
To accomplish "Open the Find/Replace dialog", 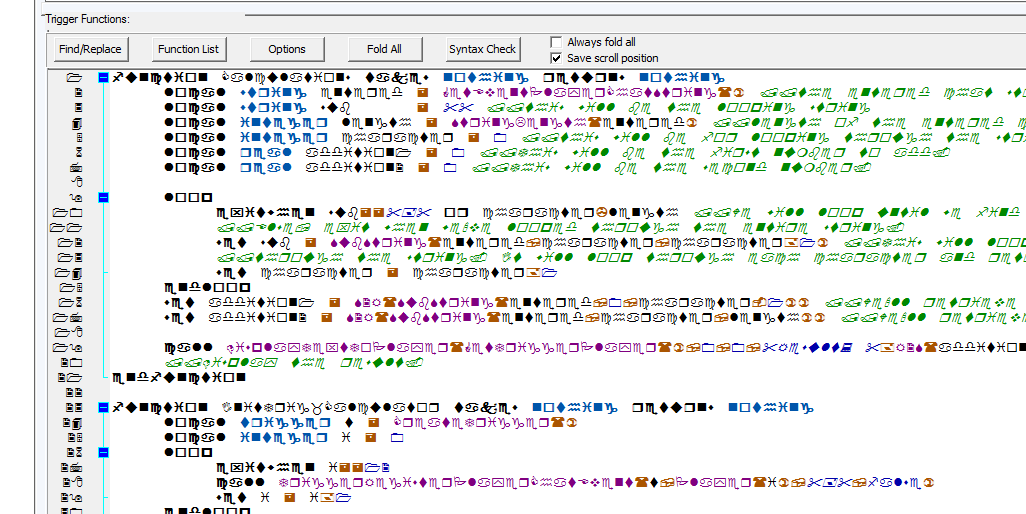I will click(90, 49).
